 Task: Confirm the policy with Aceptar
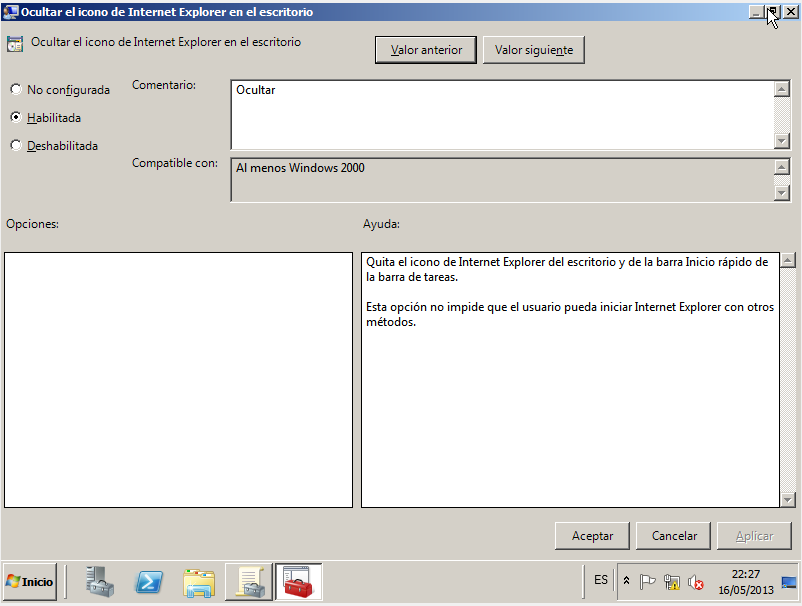tap(592, 536)
